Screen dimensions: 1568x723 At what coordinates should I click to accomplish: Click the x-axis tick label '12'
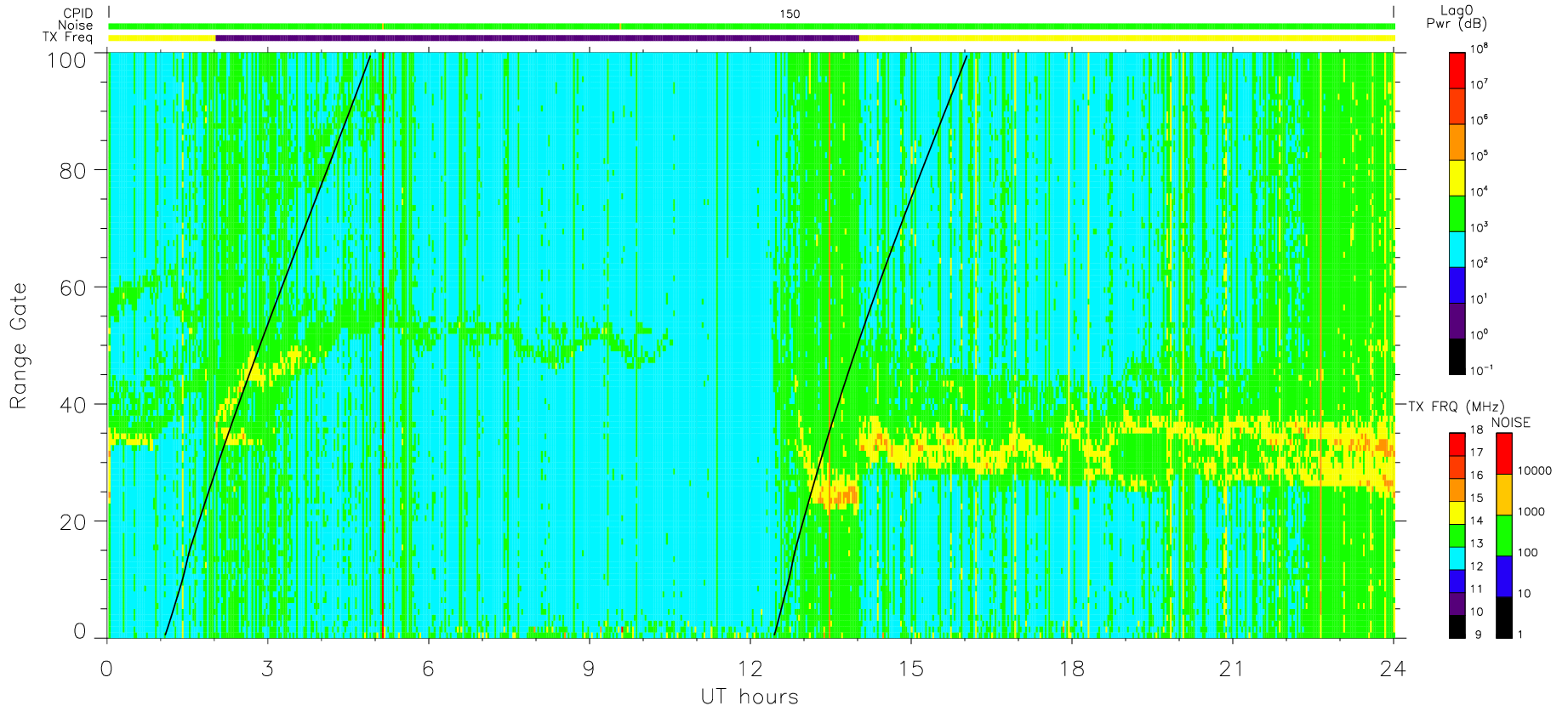point(750,669)
